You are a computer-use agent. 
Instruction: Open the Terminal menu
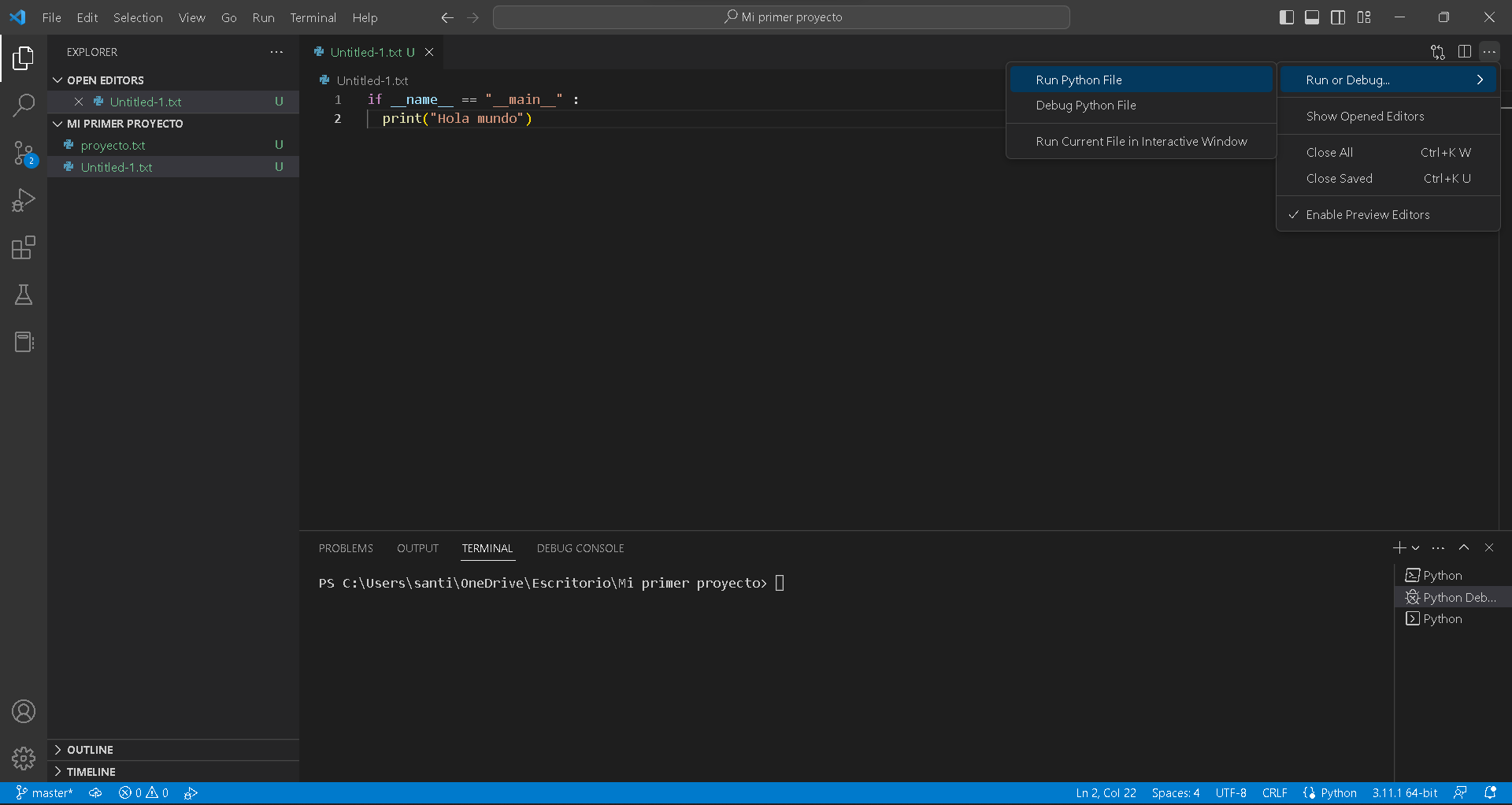(313, 17)
